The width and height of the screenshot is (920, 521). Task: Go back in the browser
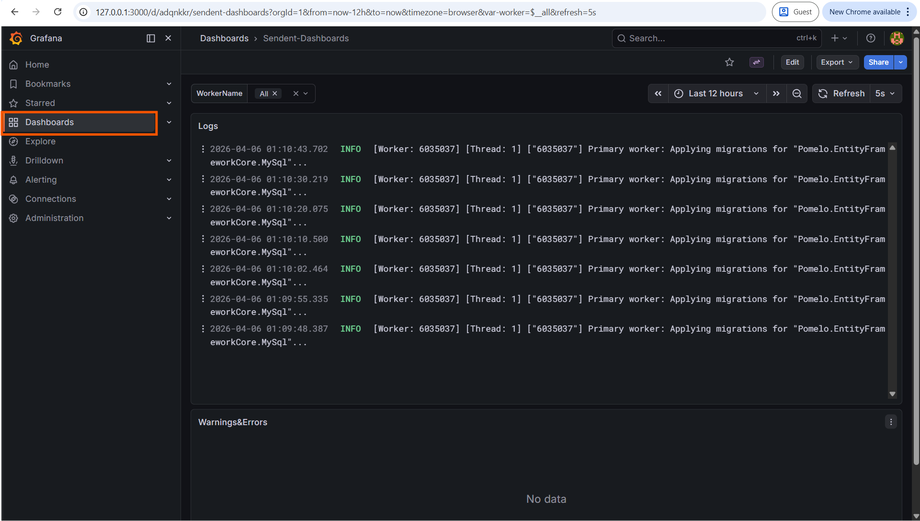pyautogui.click(x=15, y=12)
